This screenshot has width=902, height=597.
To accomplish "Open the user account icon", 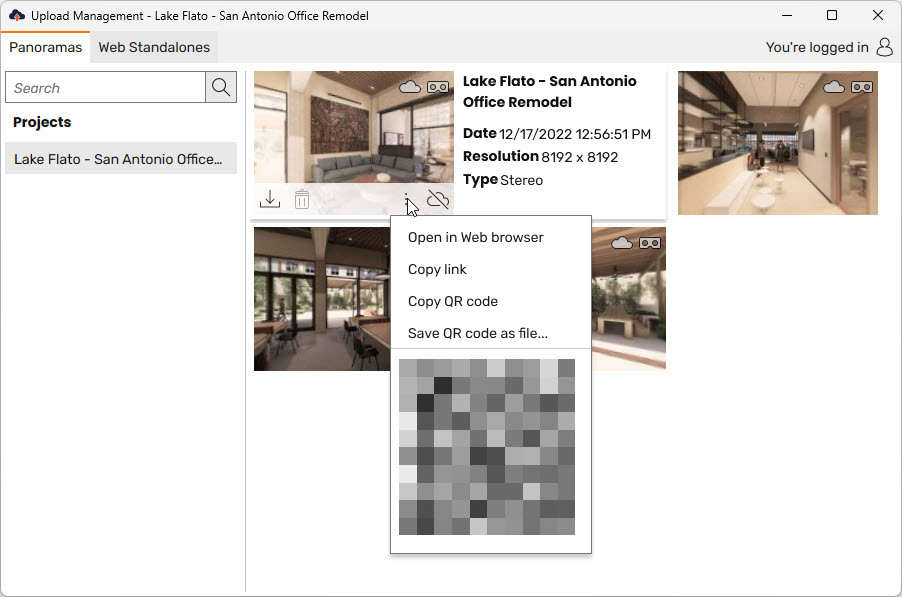I will click(x=885, y=47).
